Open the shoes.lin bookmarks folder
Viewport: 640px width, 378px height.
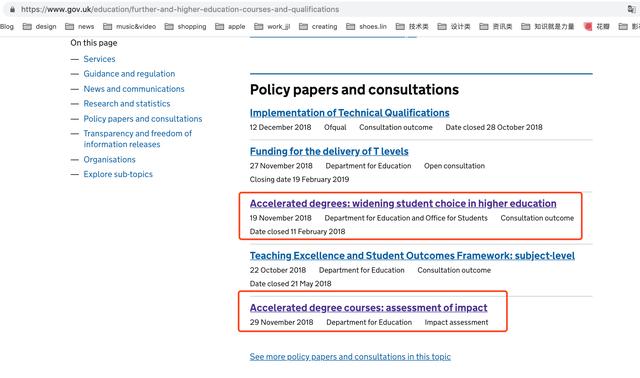click(367, 27)
